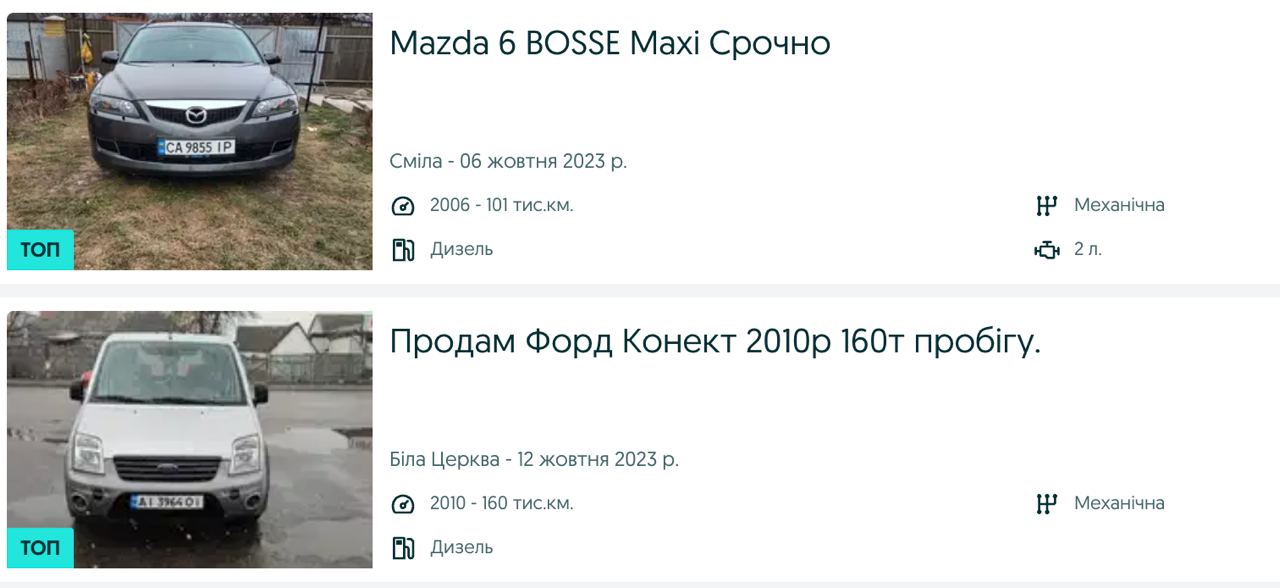This screenshot has height=588, width=1280.
Task: Click the ТОП badge on Ford photo
Action: point(40,548)
